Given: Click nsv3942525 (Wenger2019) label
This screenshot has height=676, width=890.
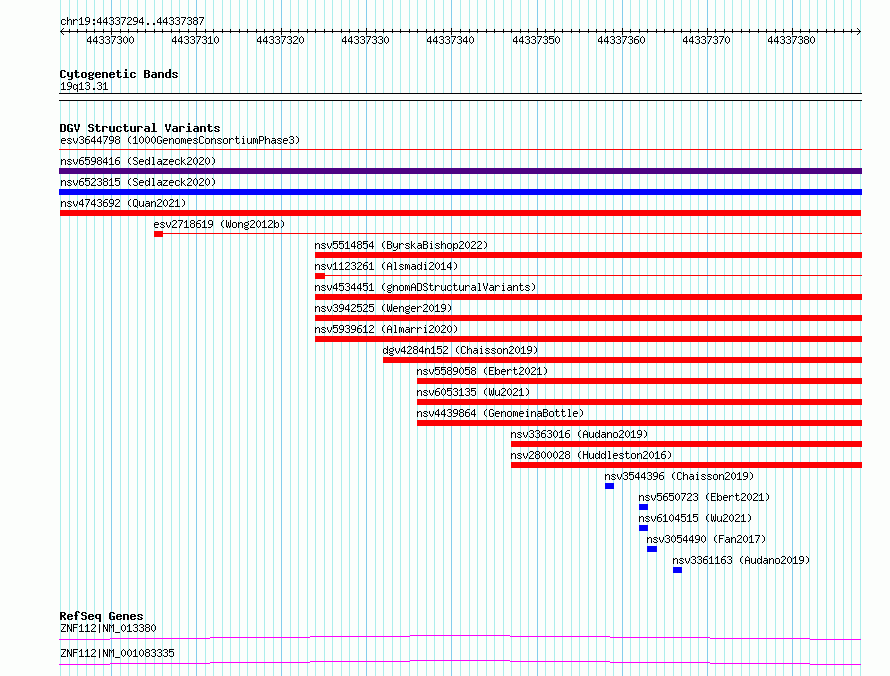Looking at the screenshot, I should (383, 308).
